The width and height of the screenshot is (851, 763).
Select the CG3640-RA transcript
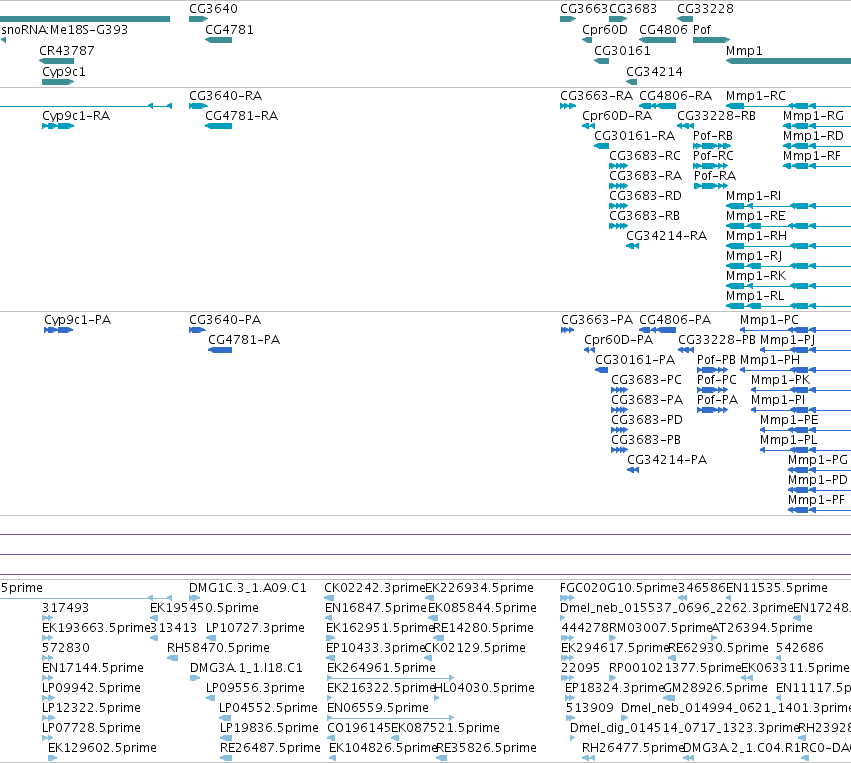pos(198,106)
